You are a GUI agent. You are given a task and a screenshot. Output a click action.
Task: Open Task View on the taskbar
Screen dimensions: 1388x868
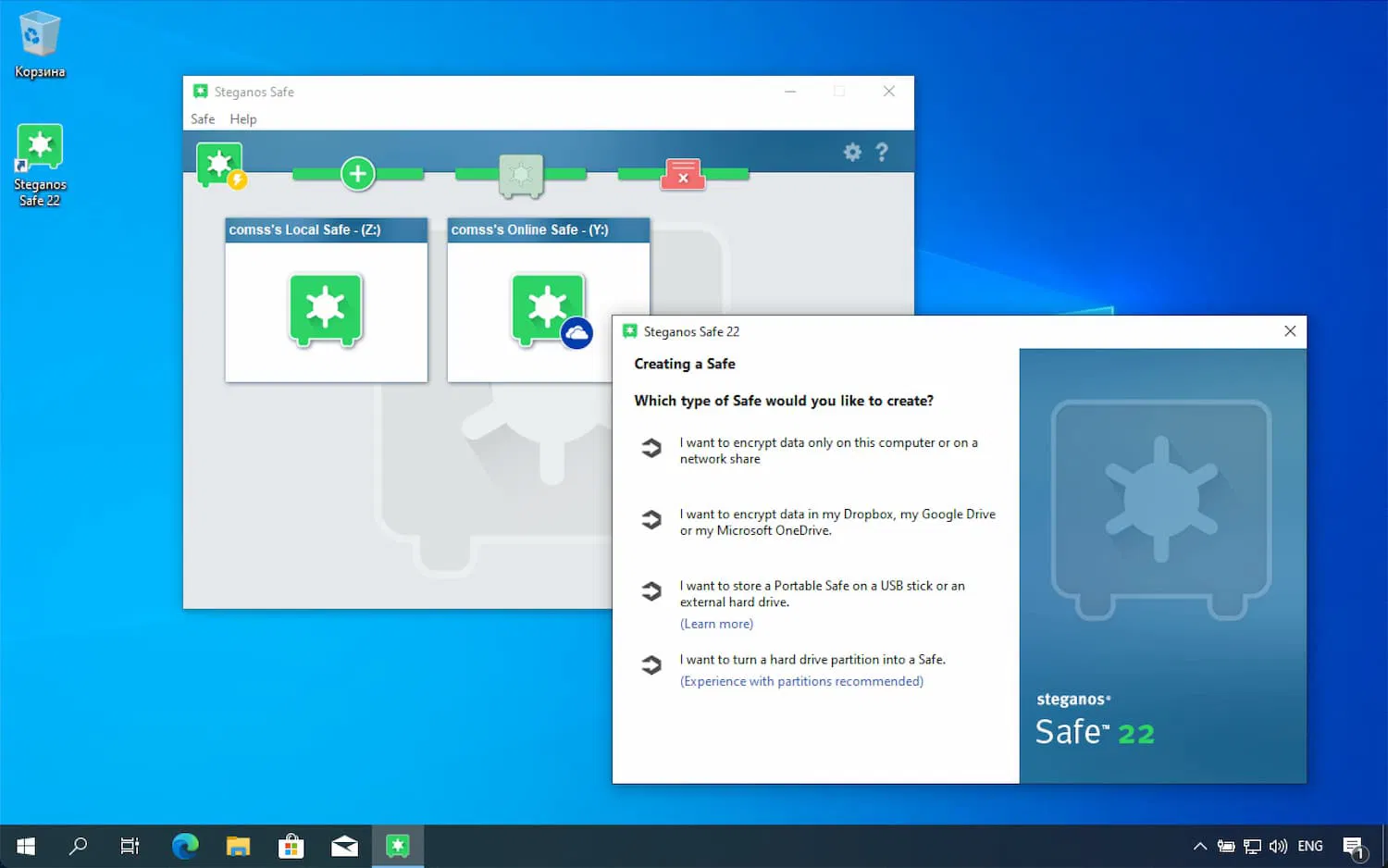(x=130, y=846)
